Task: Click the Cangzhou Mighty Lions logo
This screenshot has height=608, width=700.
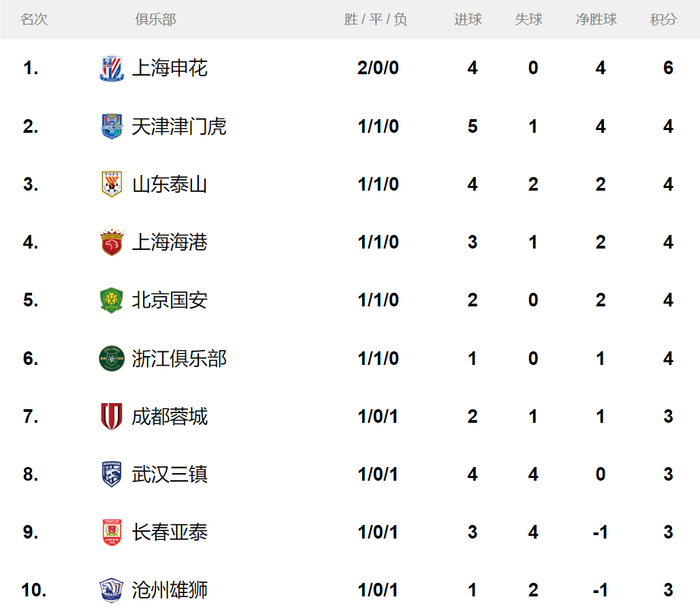Action: tap(111, 590)
